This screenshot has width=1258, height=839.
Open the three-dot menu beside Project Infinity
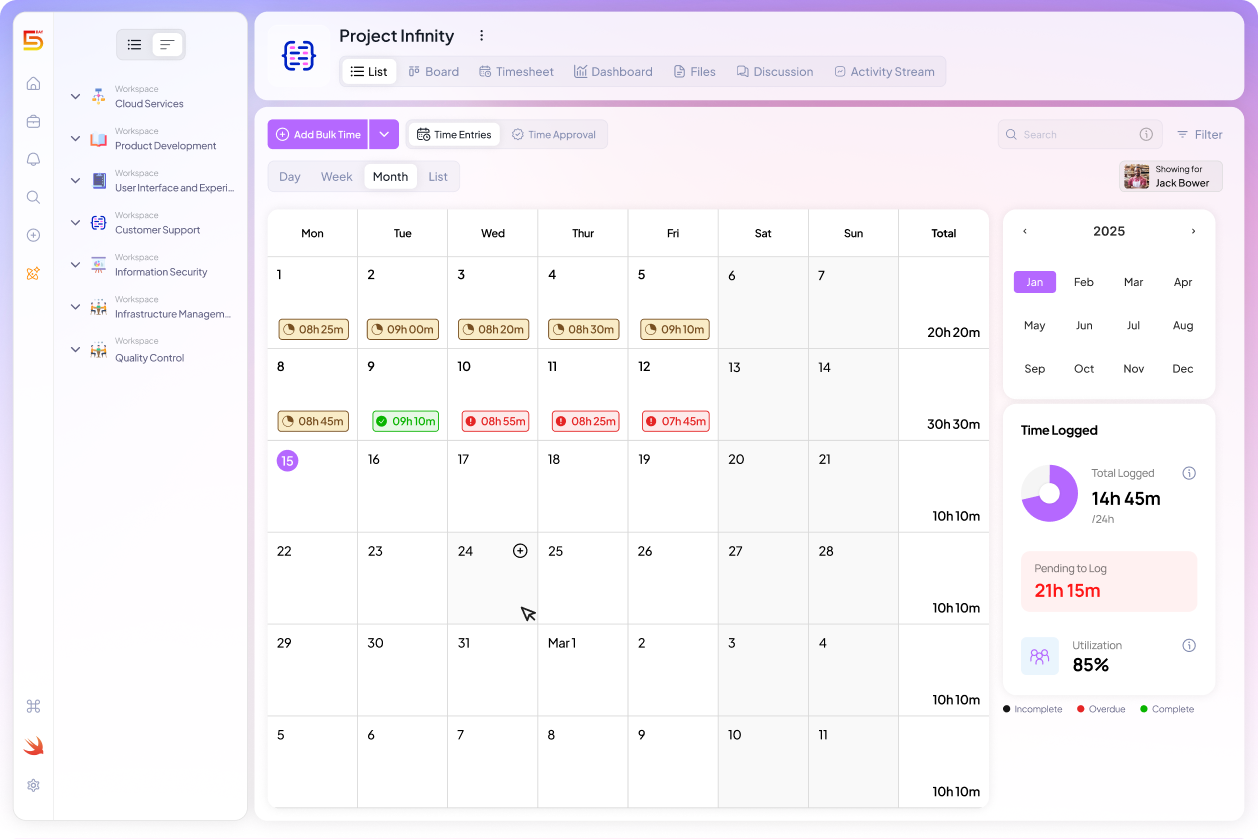[x=481, y=36]
